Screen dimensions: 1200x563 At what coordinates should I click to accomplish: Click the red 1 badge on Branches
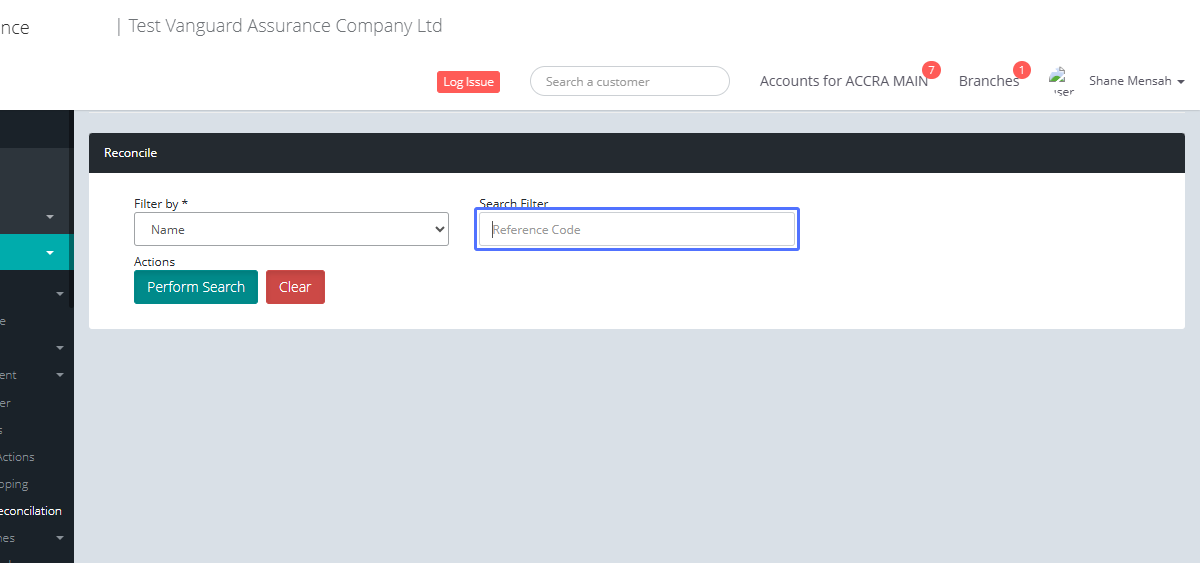click(1021, 70)
